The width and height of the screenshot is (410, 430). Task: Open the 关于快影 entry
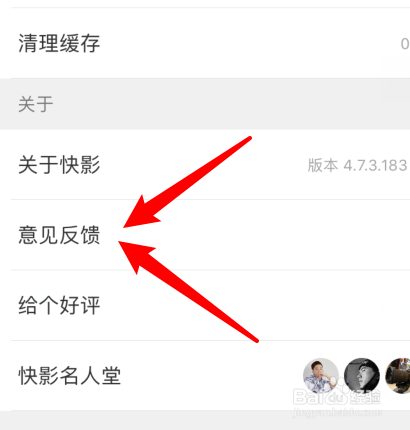tap(205, 165)
